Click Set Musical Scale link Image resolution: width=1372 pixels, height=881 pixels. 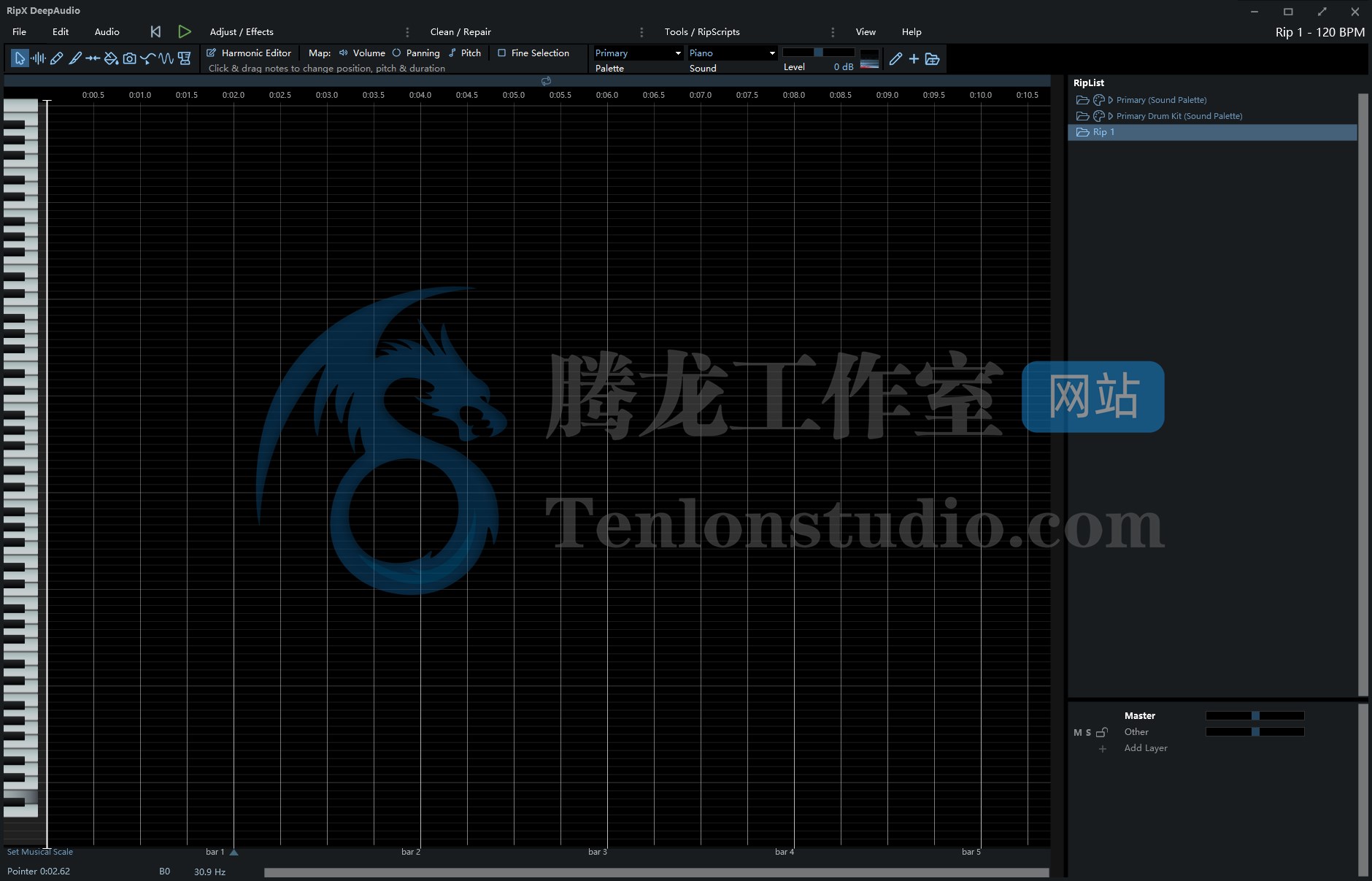pyautogui.click(x=40, y=852)
